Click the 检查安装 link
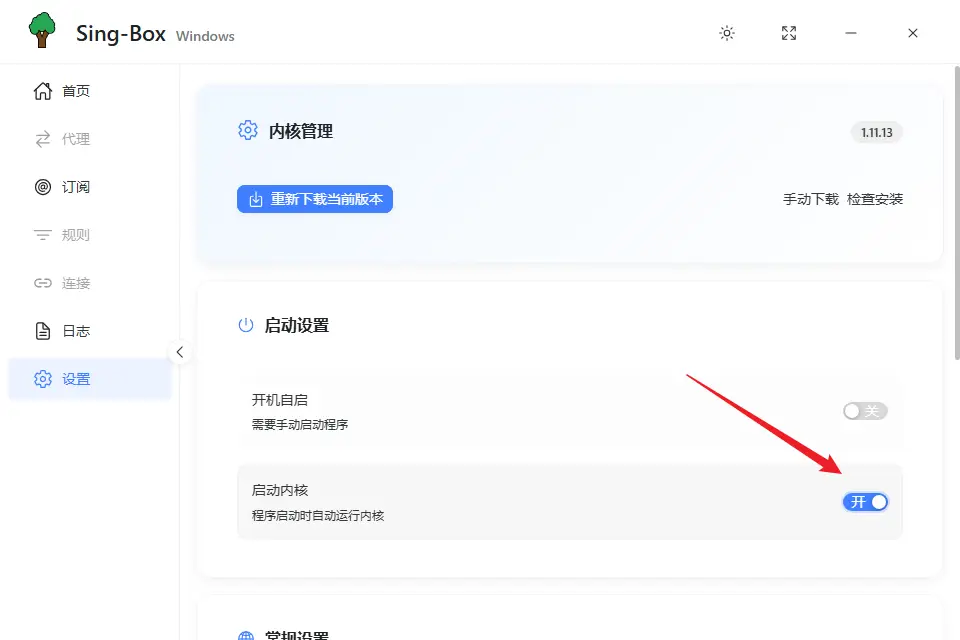 click(x=874, y=199)
